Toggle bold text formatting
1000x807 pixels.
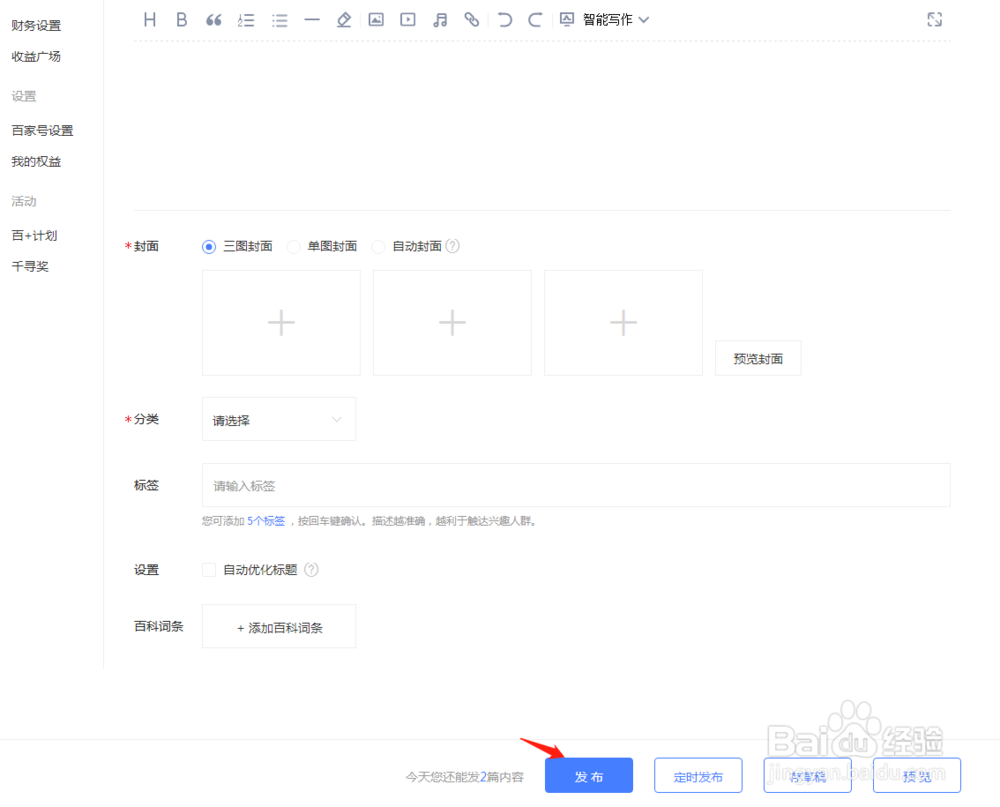pyautogui.click(x=181, y=19)
